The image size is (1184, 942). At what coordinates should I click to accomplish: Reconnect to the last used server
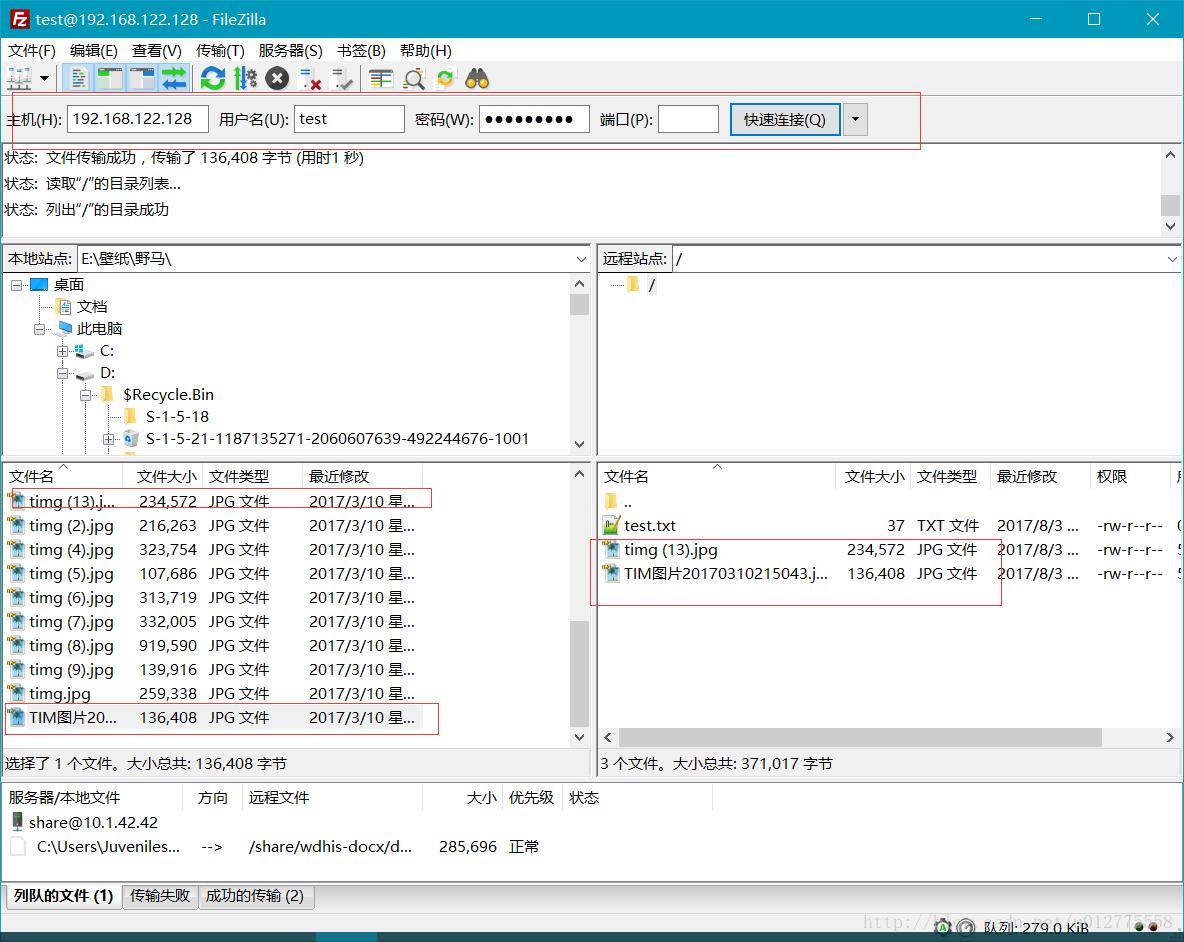[342, 78]
